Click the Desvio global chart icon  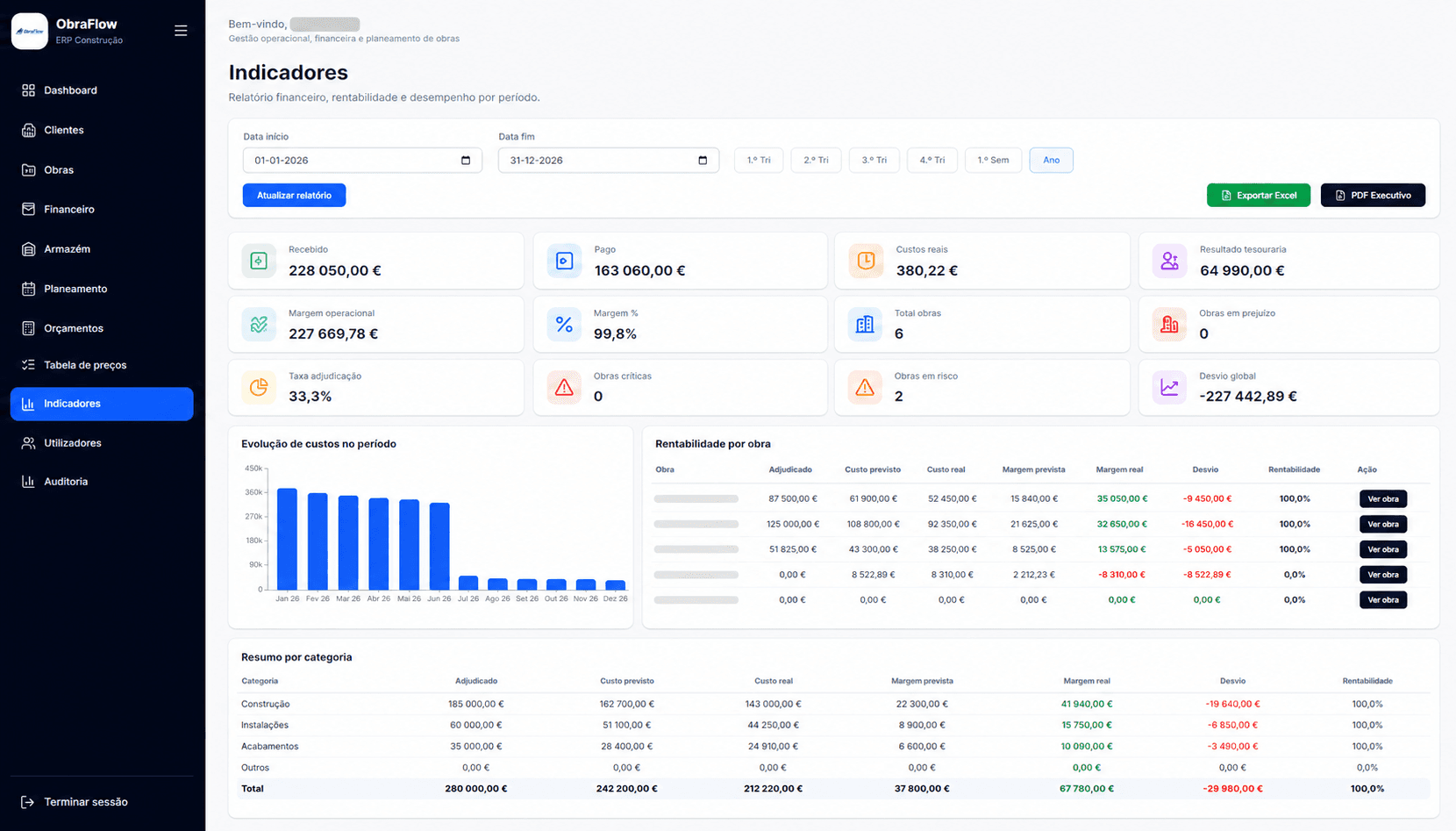click(1169, 387)
